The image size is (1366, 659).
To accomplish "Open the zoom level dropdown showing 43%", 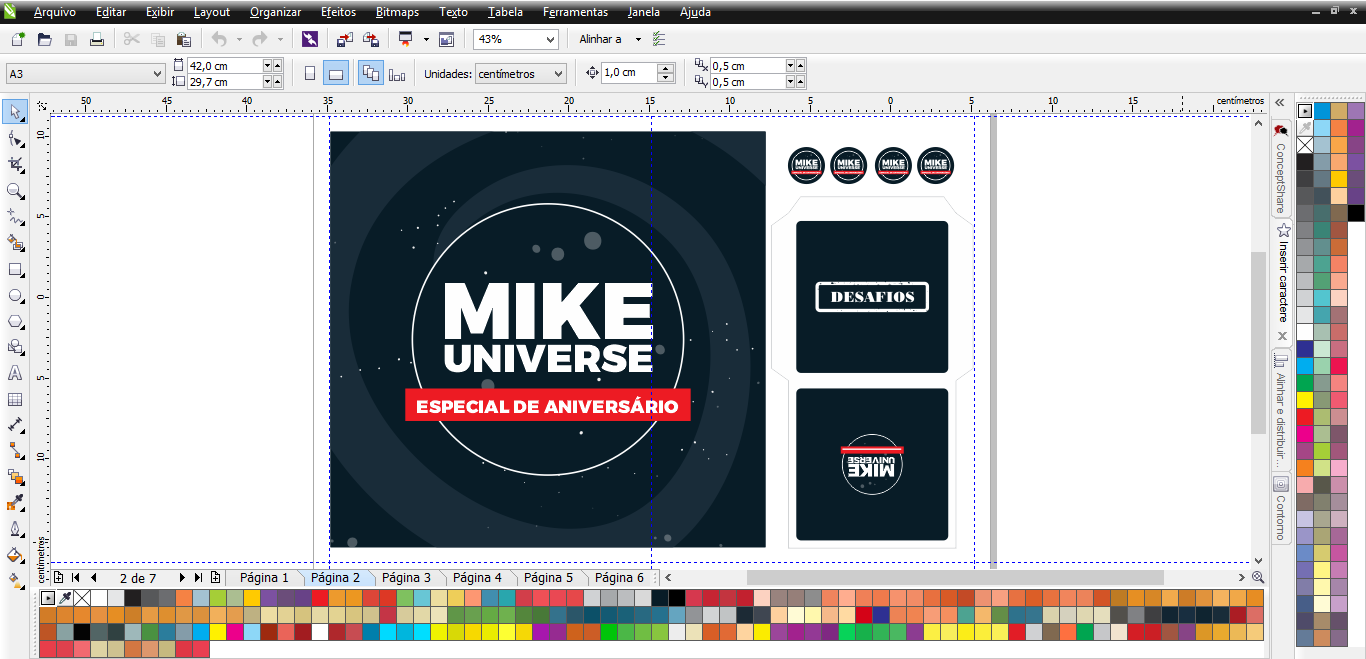I will pos(550,39).
